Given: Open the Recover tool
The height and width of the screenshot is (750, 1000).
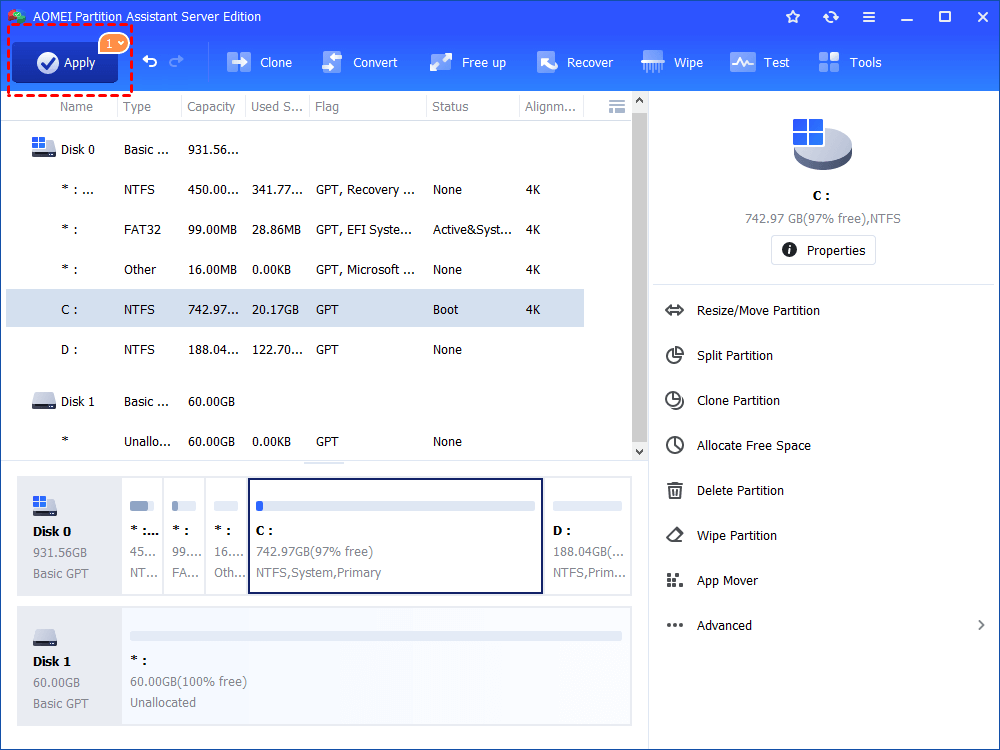Looking at the screenshot, I should click(x=575, y=62).
